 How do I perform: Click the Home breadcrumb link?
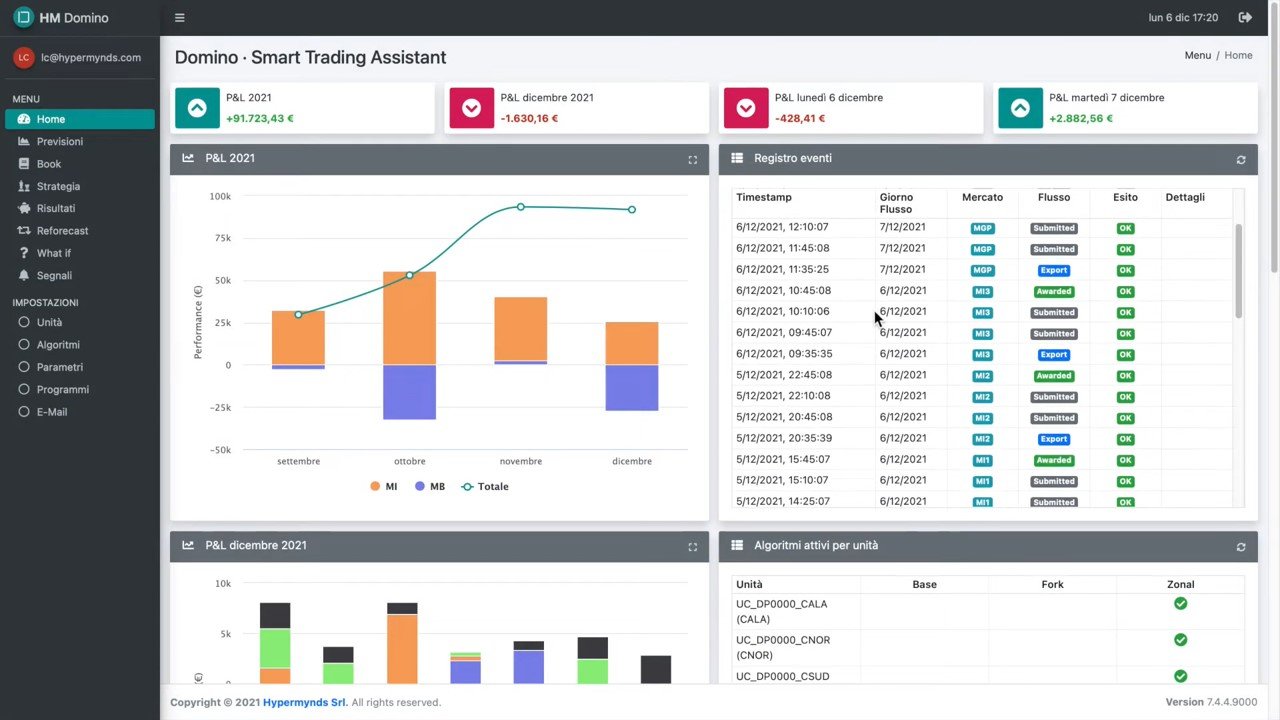[1238, 55]
